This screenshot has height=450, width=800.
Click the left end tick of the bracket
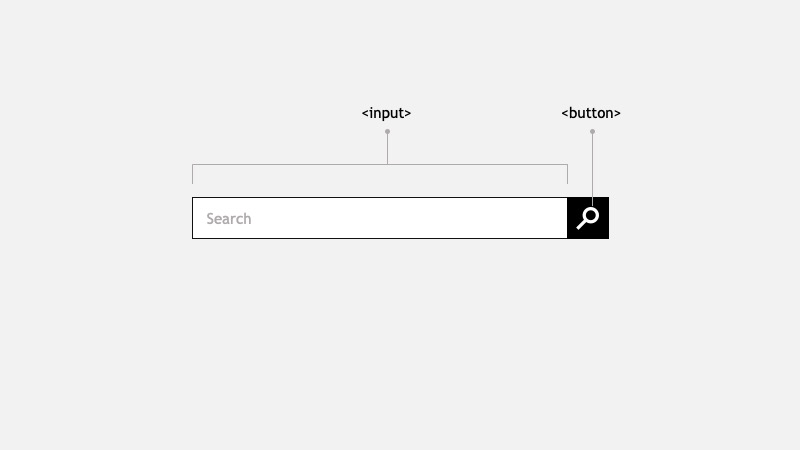point(192,174)
